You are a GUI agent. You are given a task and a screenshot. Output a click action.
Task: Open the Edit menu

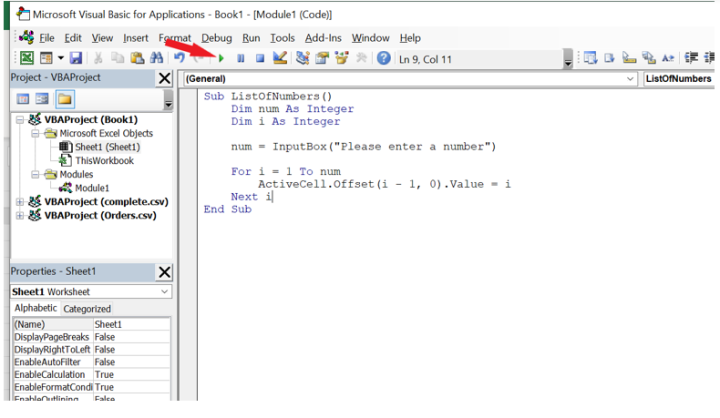click(x=73, y=38)
